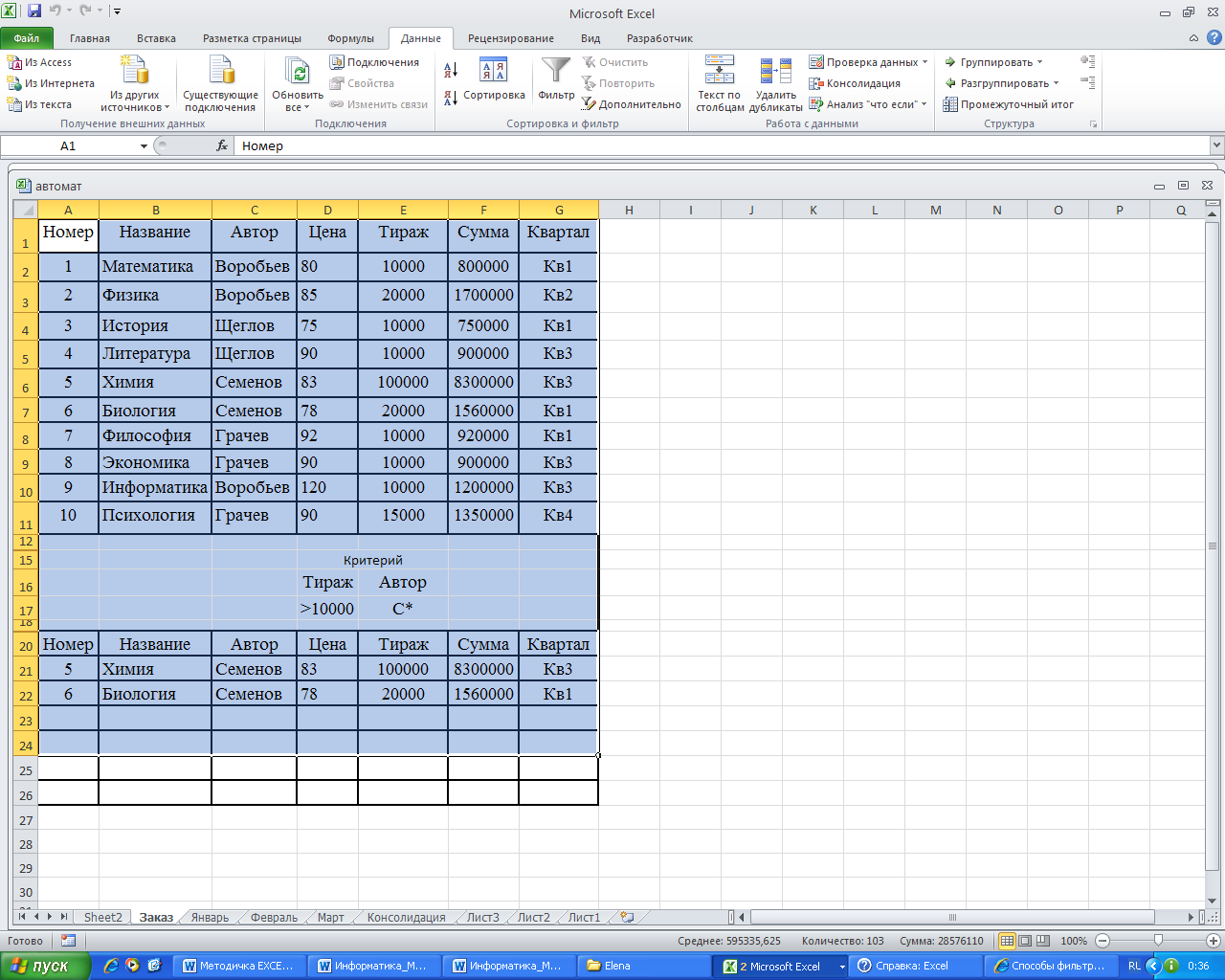Sort descending Z to A icon
Image resolution: width=1225 pixels, height=980 pixels.
point(451,98)
